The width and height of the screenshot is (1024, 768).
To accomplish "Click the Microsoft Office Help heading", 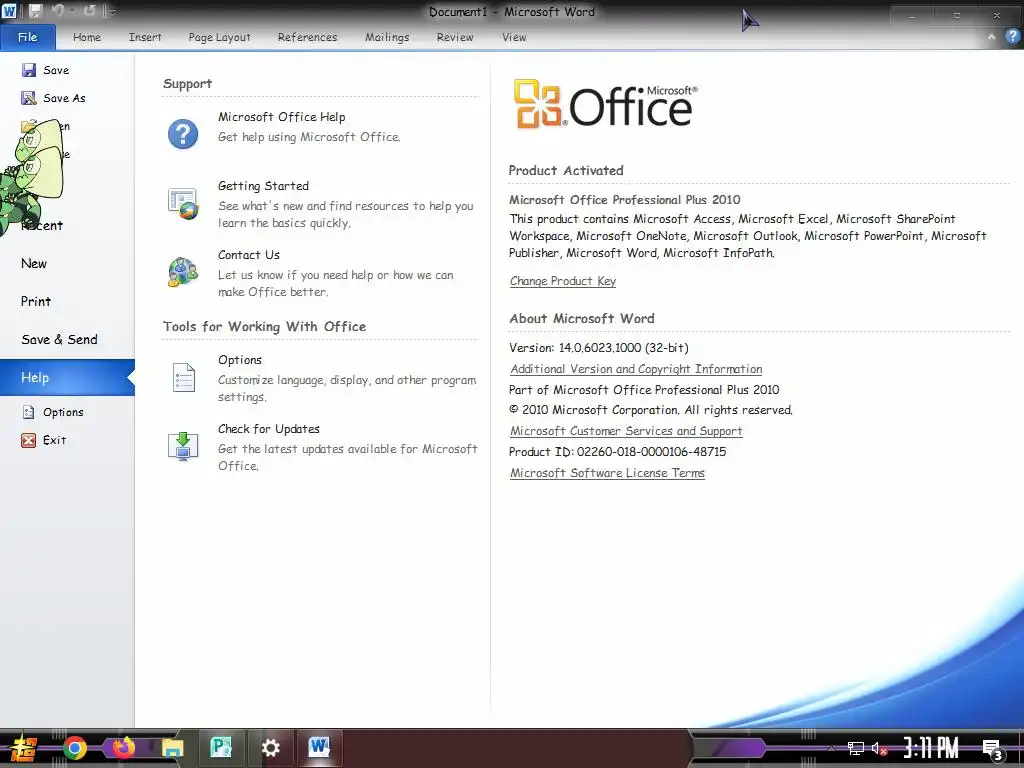I will coord(281,117).
